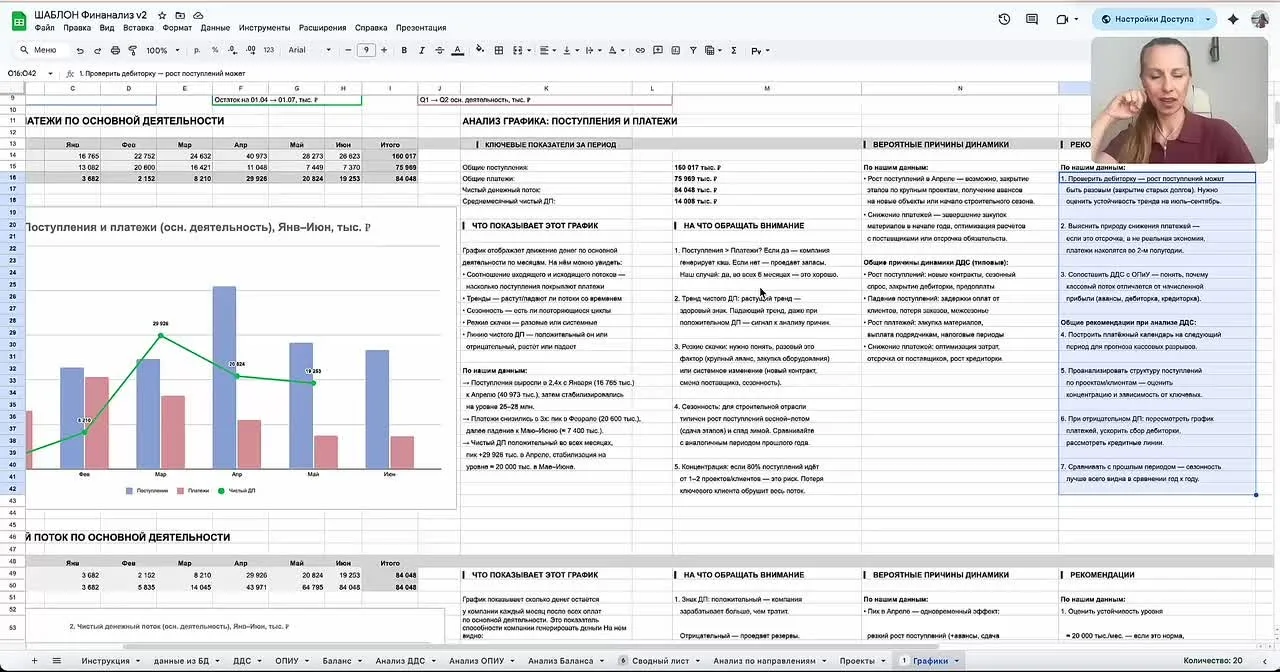Merge the selected cells
1280x672 pixels.
518,50
